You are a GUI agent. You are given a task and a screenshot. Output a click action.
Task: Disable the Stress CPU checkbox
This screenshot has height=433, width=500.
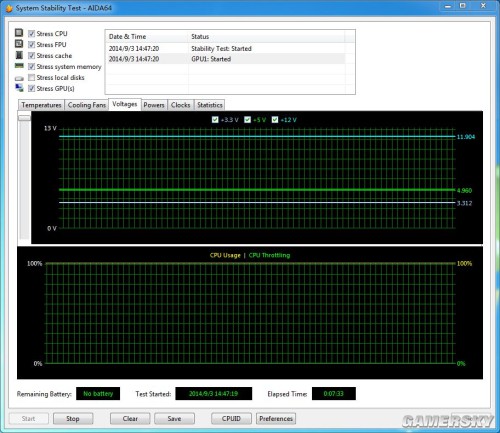click(x=31, y=34)
